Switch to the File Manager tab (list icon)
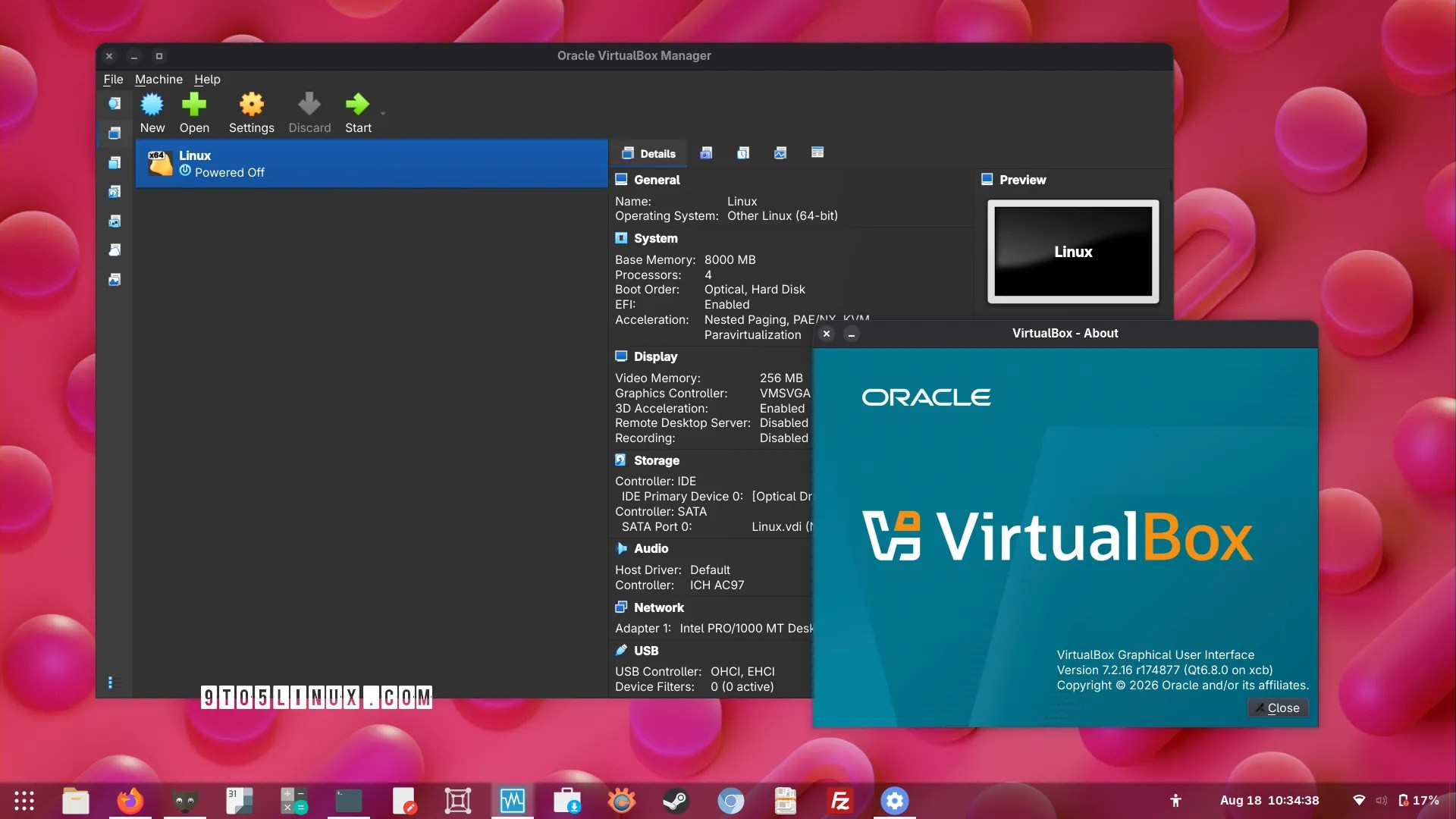Image resolution: width=1456 pixels, height=819 pixels. (817, 152)
